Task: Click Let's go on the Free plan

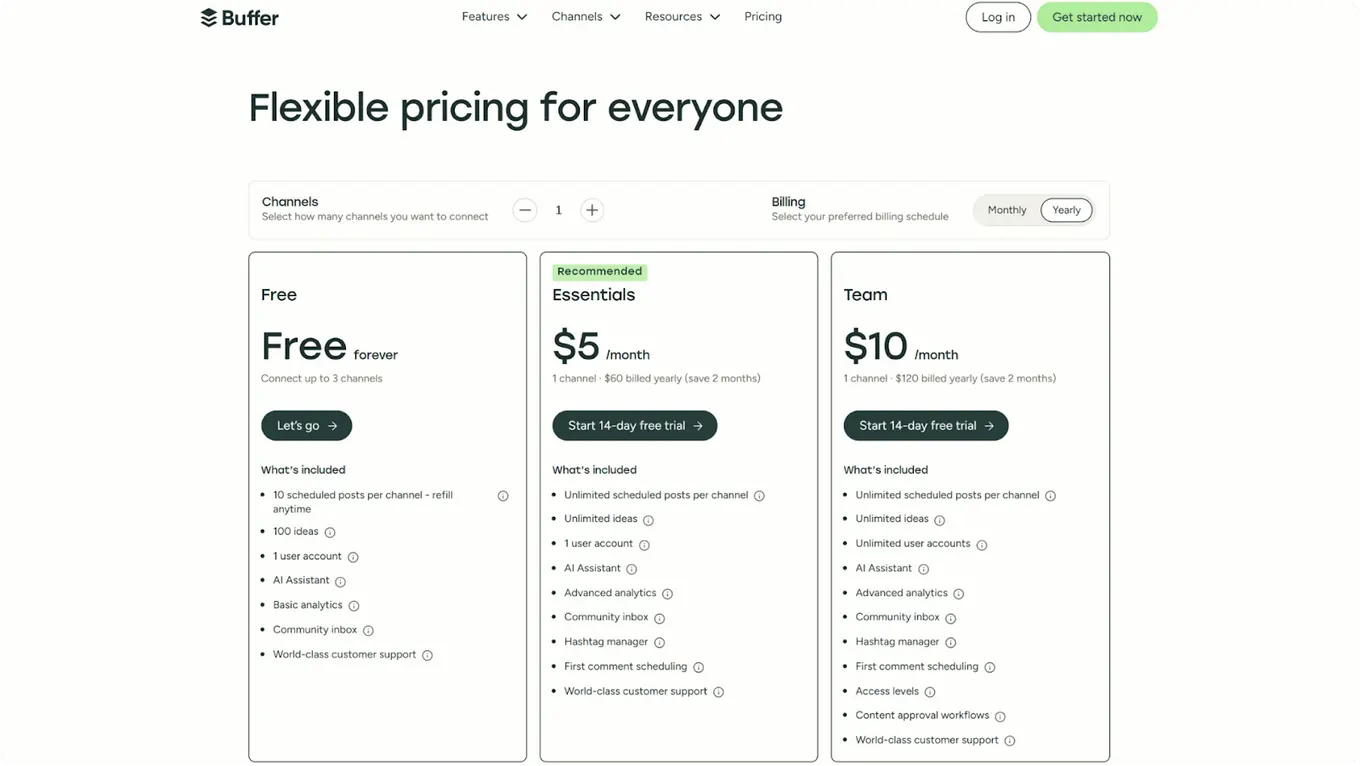Action: [x=306, y=425]
